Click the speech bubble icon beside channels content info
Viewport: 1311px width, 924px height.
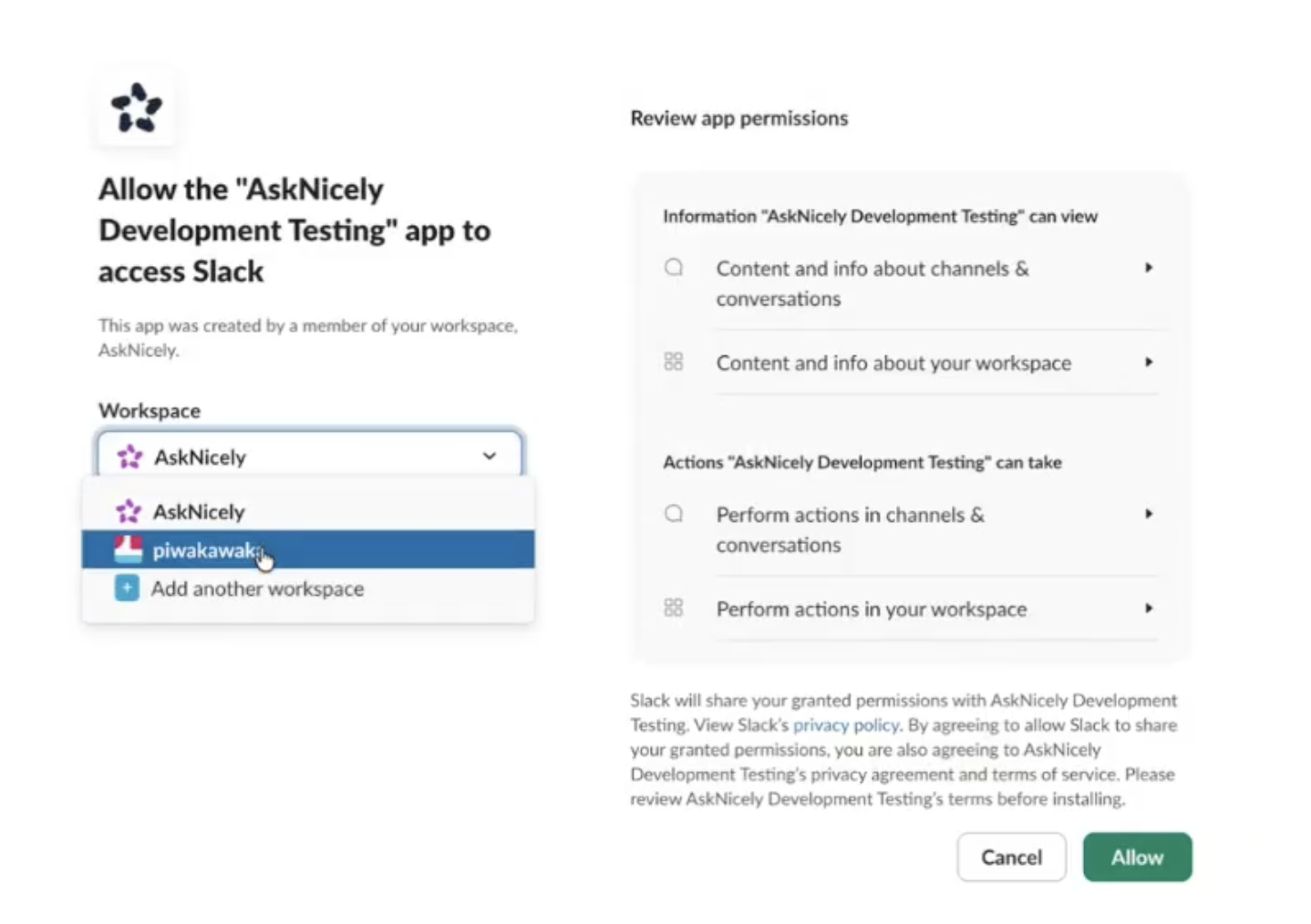674,268
